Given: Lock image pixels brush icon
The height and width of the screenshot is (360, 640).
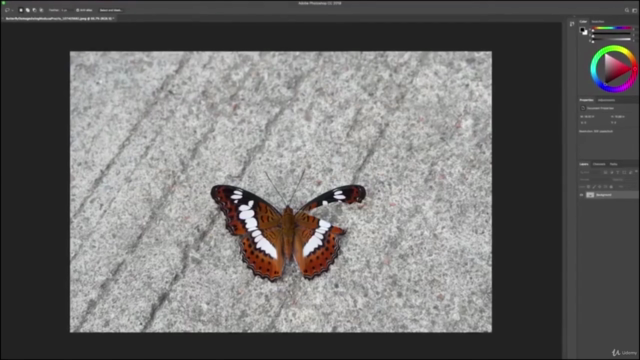Looking at the screenshot, I should [x=594, y=187].
